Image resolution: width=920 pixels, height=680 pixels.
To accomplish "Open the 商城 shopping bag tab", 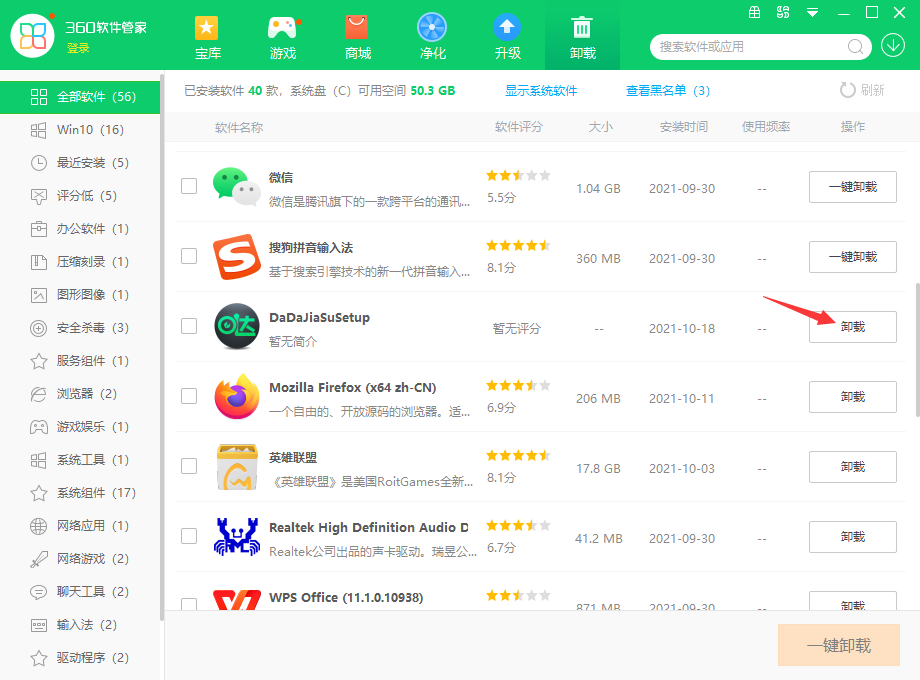I will point(357,37).
